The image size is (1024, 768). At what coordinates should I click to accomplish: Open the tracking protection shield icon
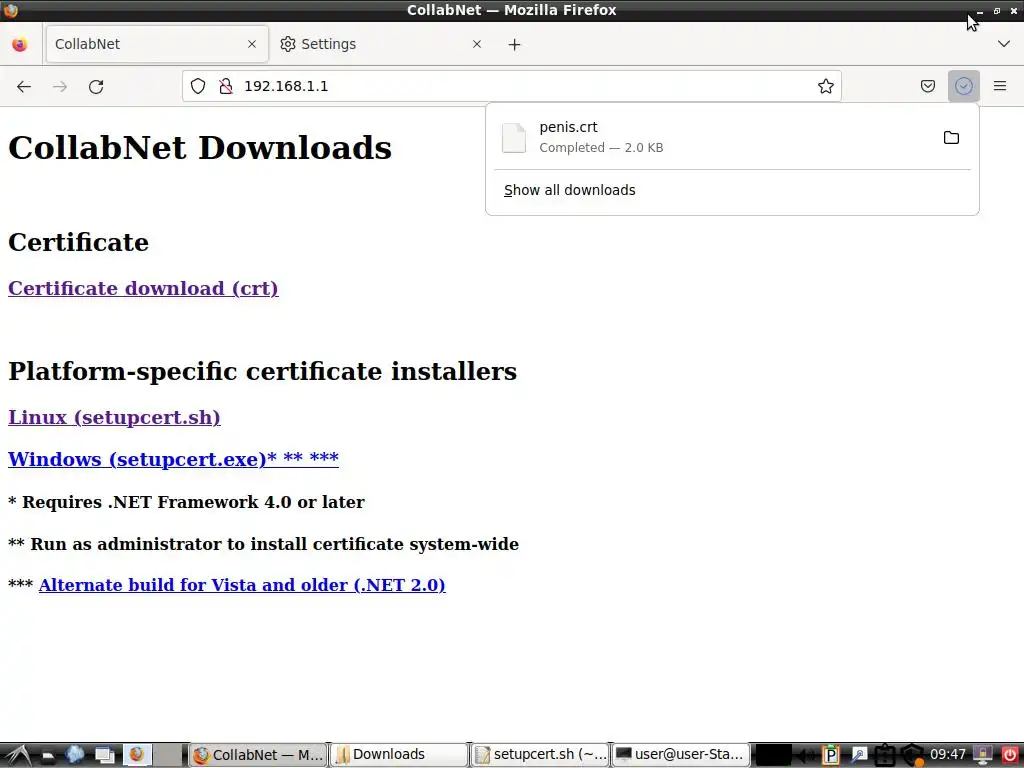(198, 86)
